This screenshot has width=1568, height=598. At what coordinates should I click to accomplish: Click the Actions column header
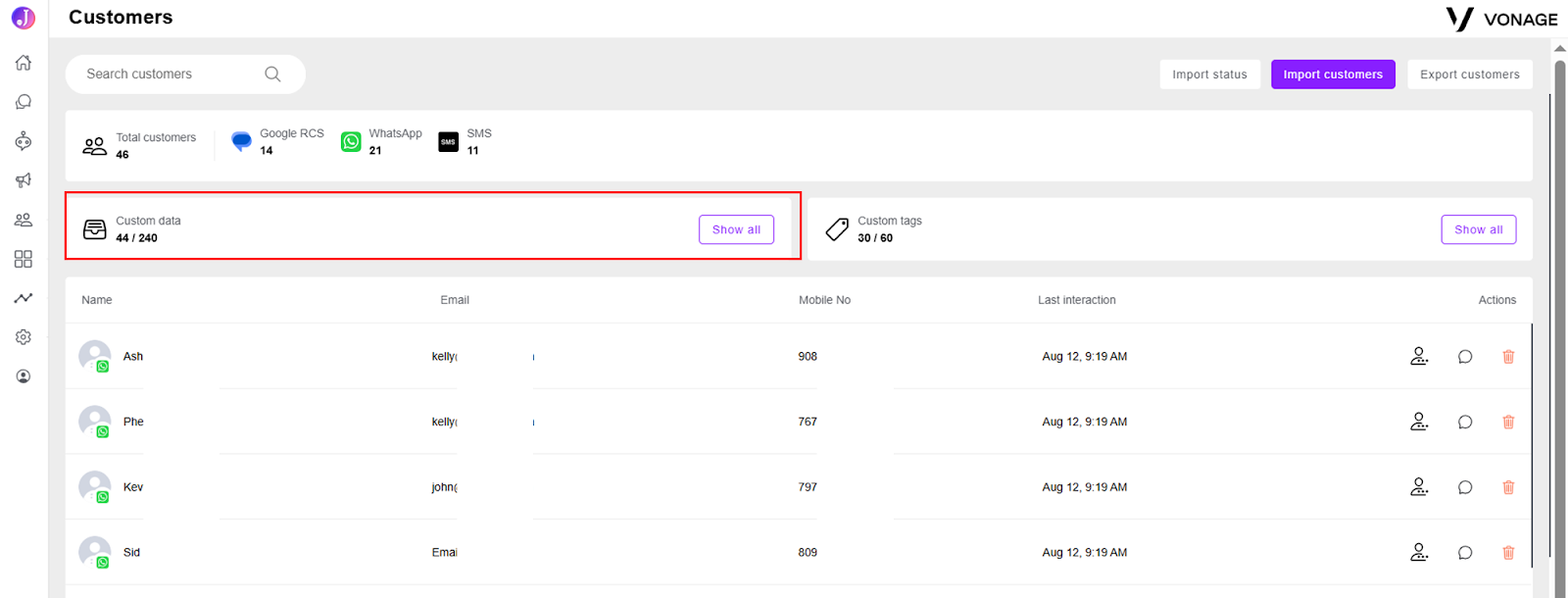coord(1496,300)
